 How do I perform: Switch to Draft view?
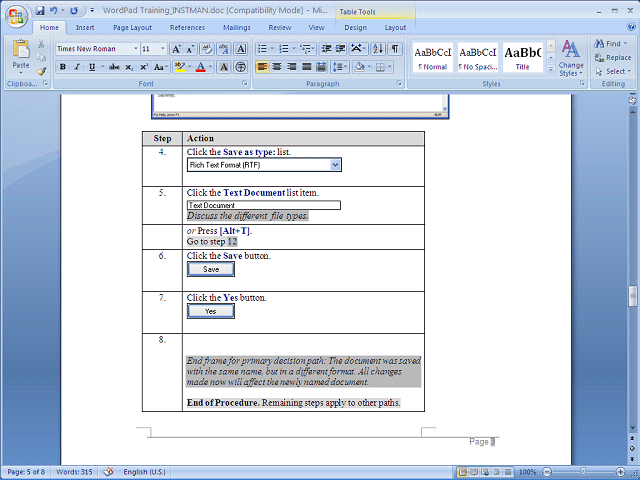508,472
